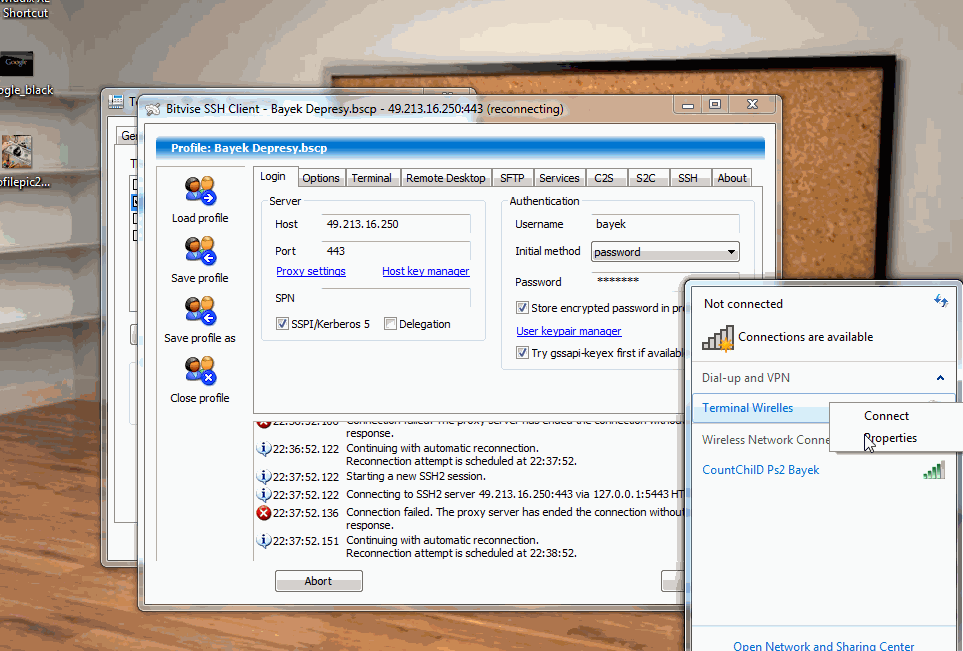Viewport: 963px width, 651px height.
Task: Click the network refresh arrows icon
Action: point(941,301)
